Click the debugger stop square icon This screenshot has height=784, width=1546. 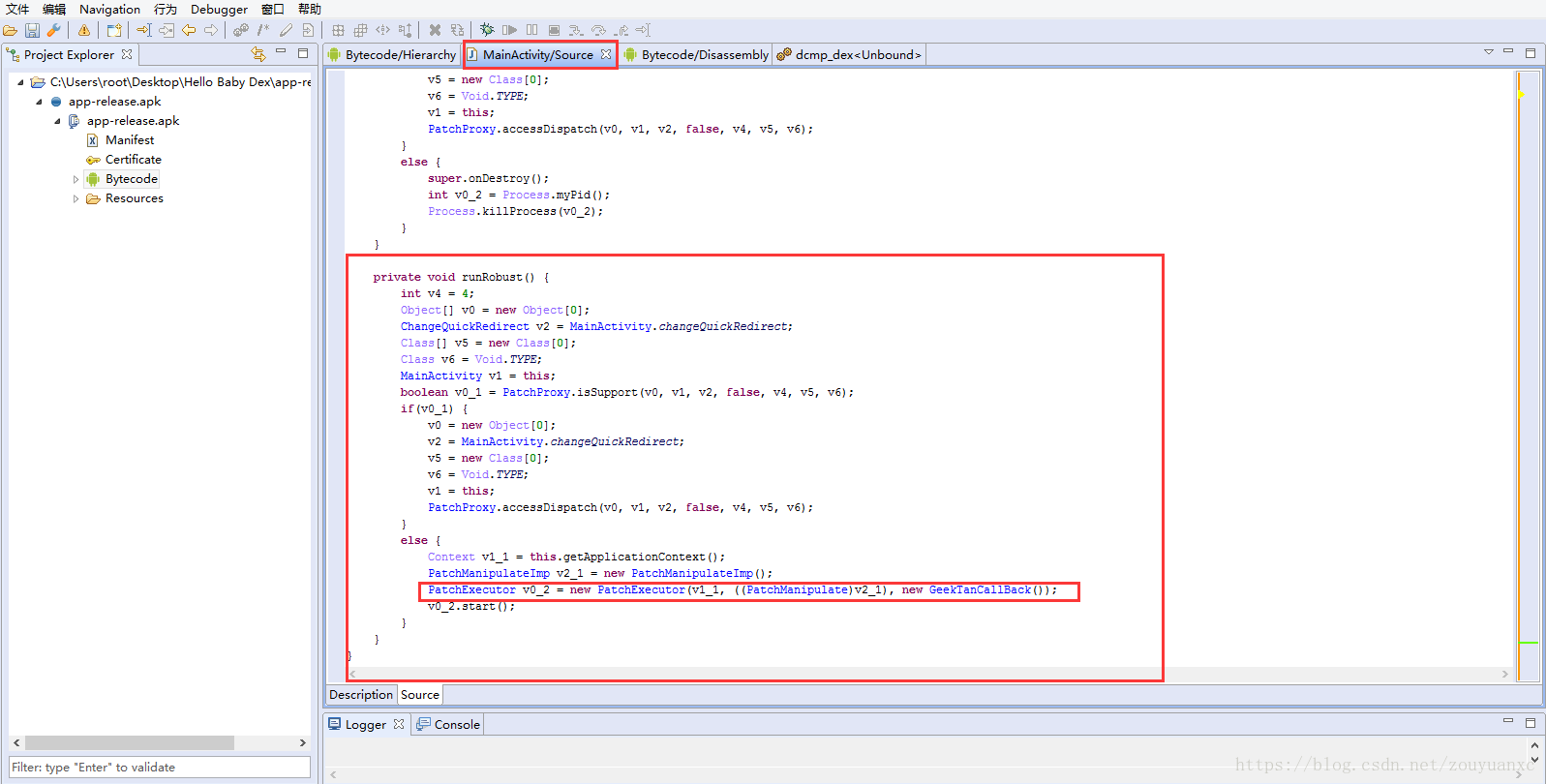554,30
